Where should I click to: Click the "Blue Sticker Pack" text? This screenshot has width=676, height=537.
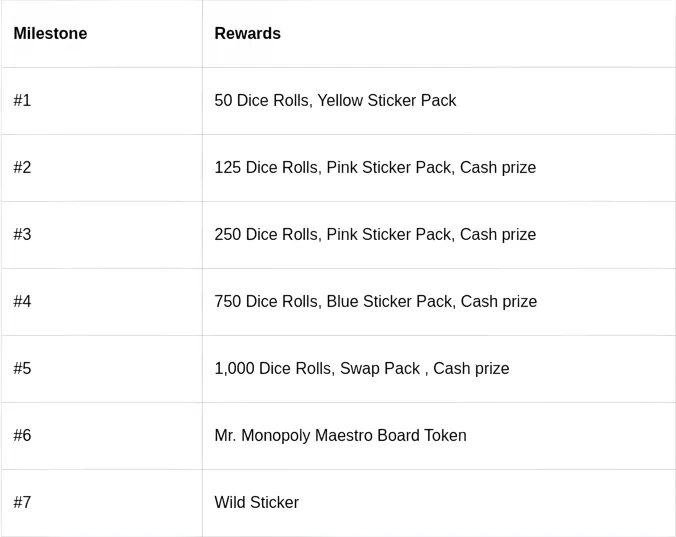click(x=389, y=302)
